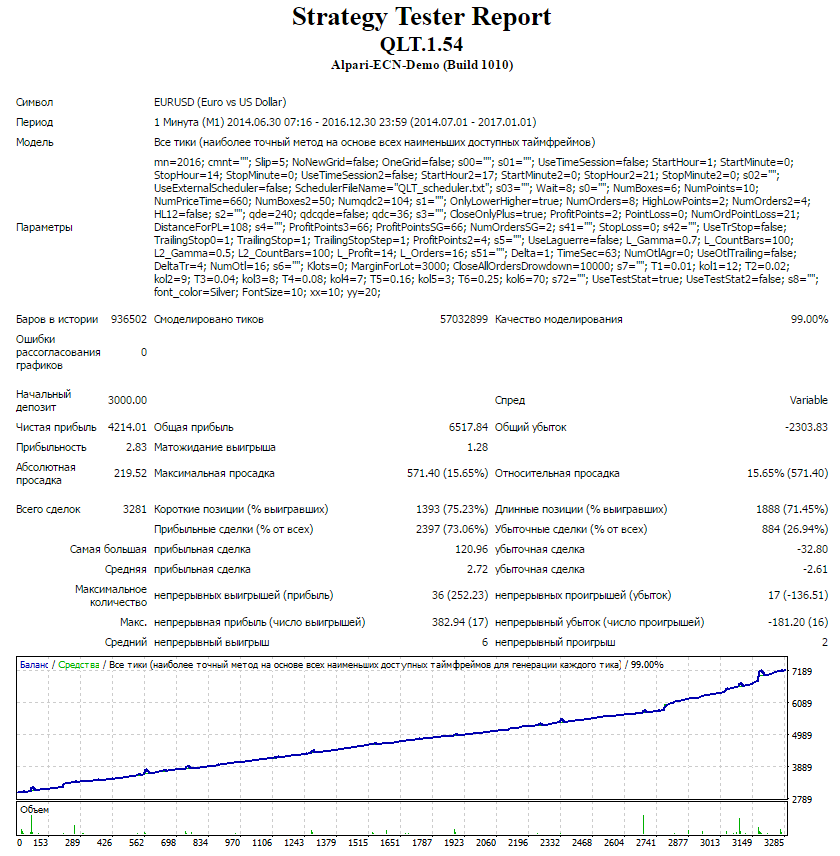Click the blue 'Баланс' chart legend

point(34,665)
